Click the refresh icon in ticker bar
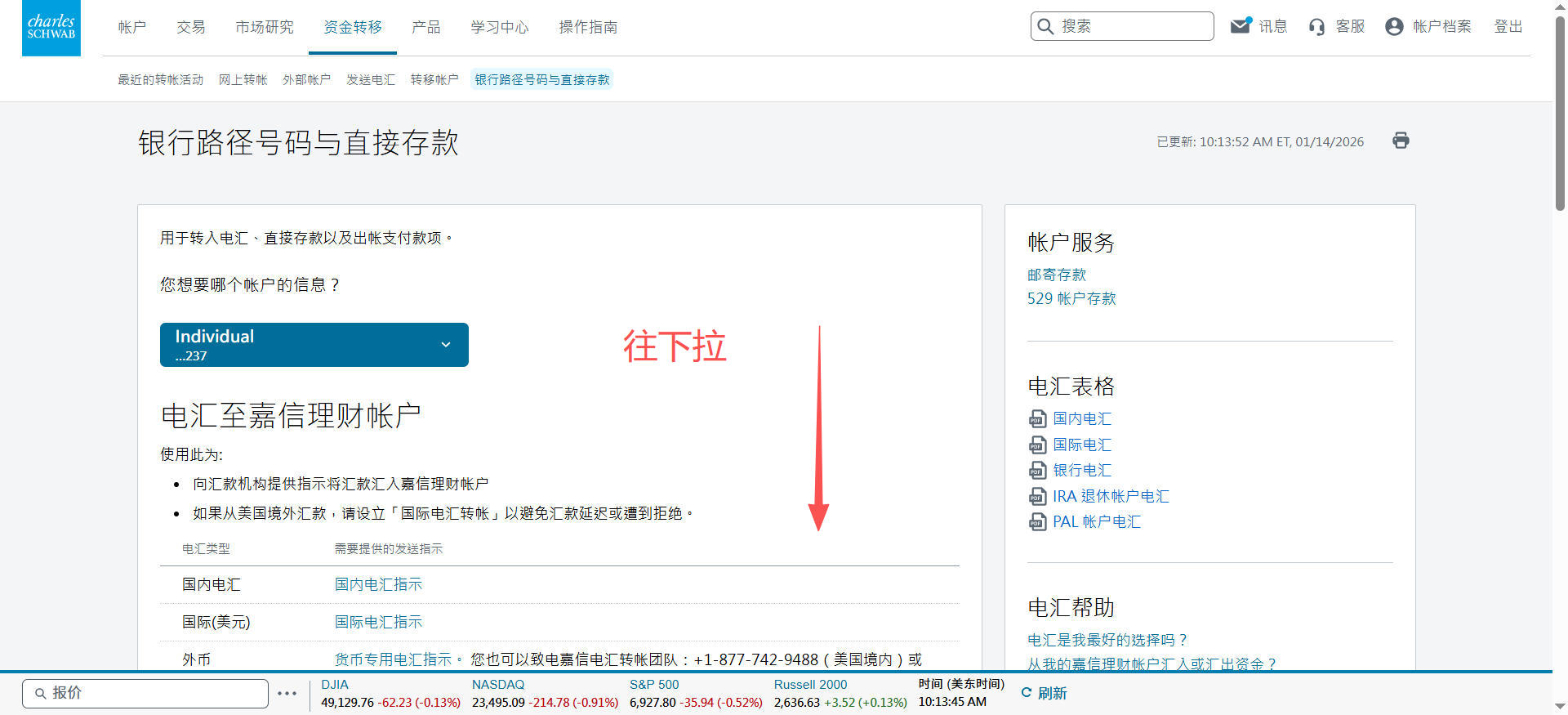The image size is (1568, 715). [1027, 693]
